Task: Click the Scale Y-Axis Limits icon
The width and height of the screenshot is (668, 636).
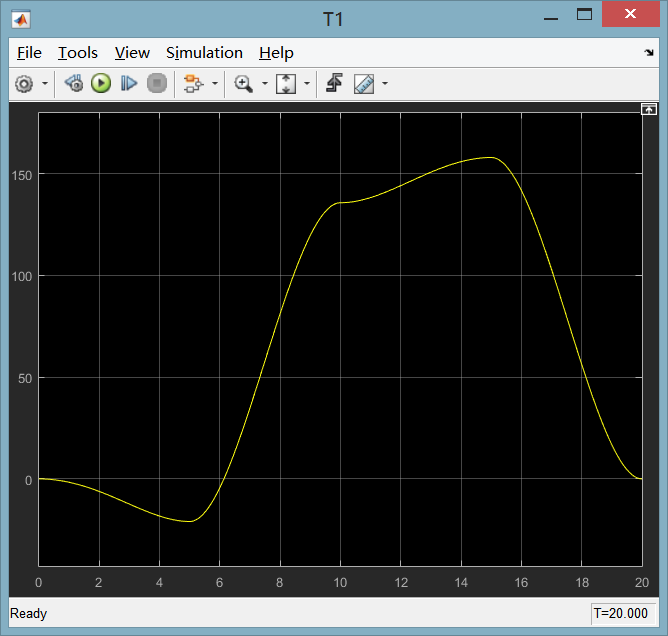Action: pyautogui.click(x=286, y=83)
